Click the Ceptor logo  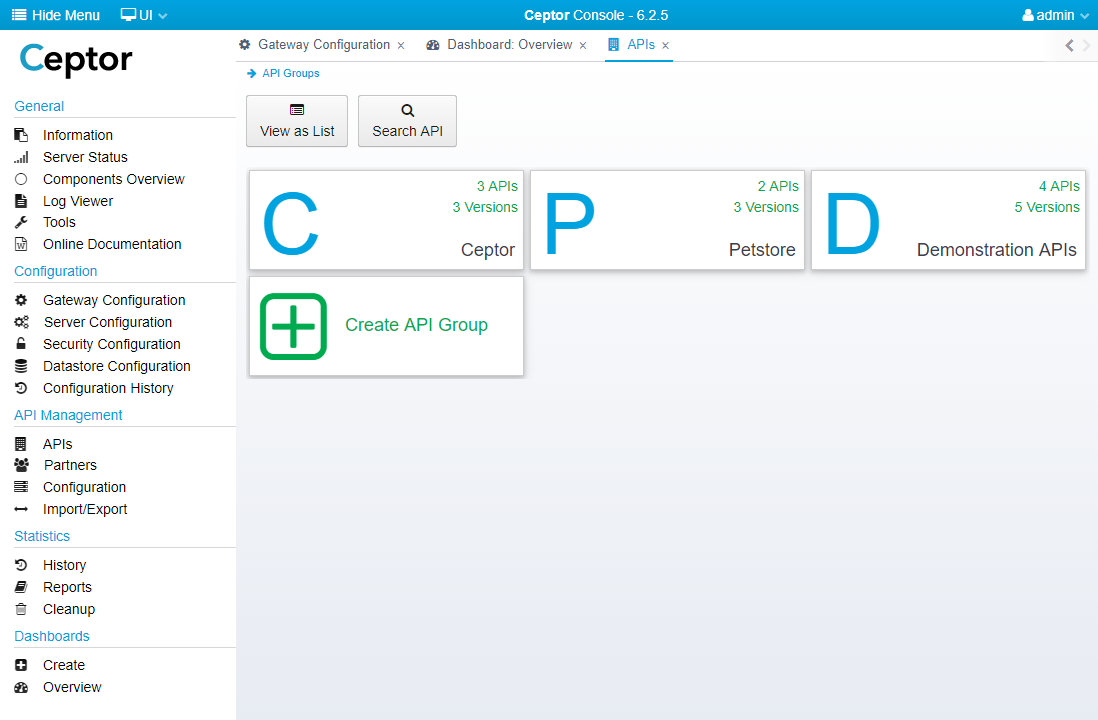[x=76, y=60]
